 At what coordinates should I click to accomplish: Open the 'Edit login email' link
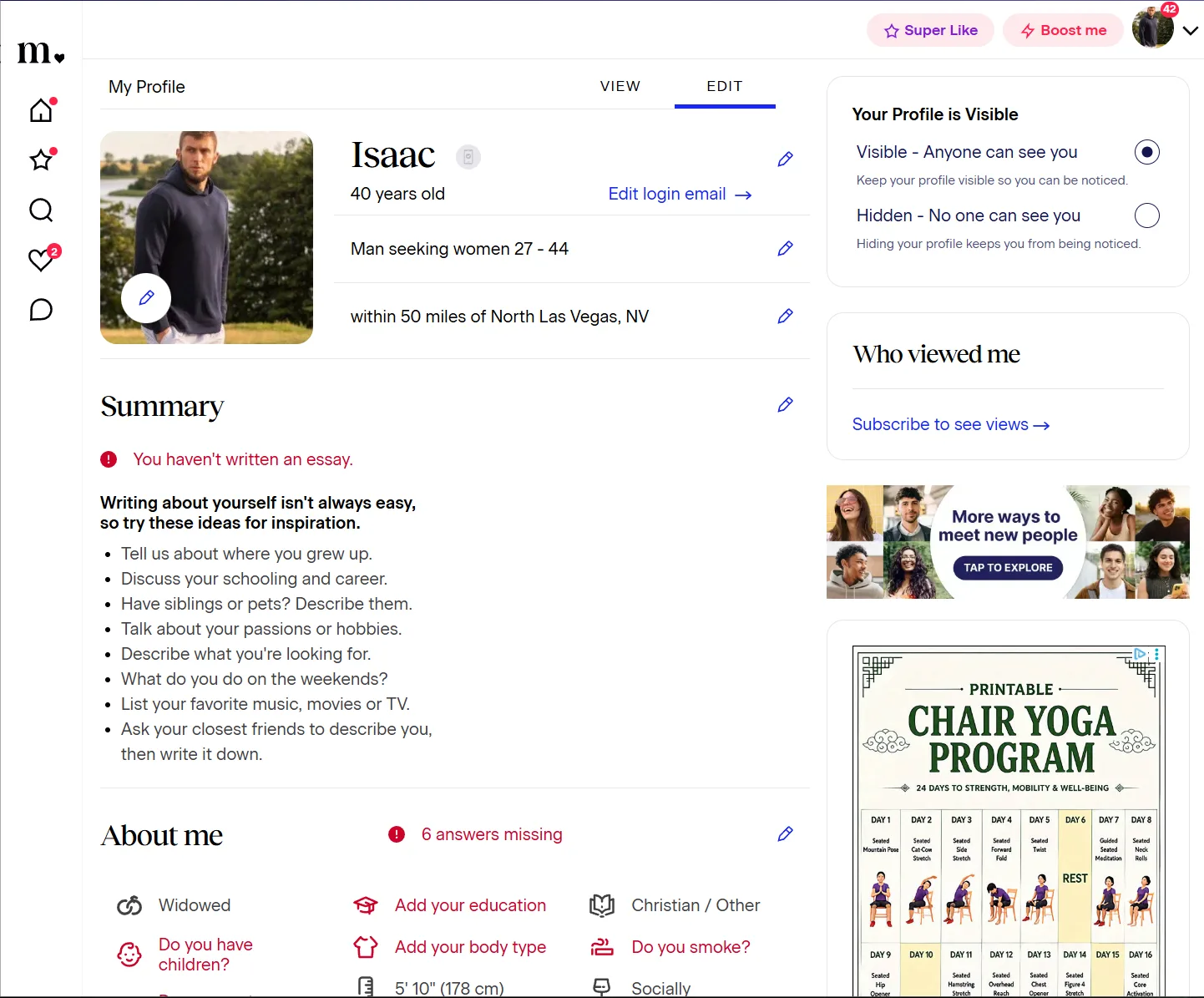point(680,194)
